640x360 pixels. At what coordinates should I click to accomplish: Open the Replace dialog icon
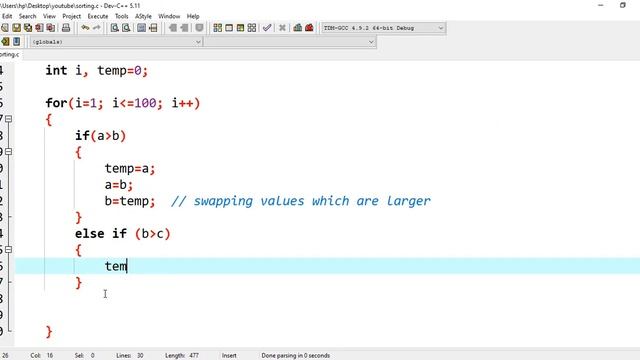[x=126, y=28]
